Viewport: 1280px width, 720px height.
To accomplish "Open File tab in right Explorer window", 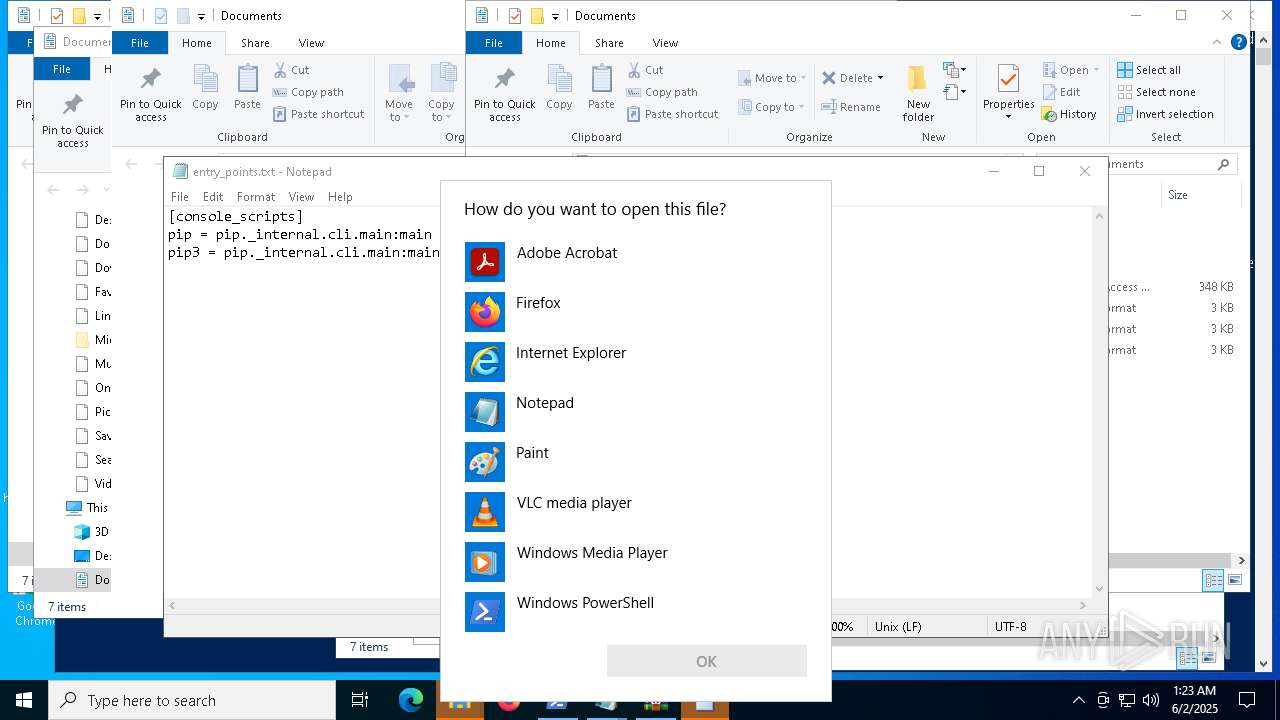I will [x=494, y=43].
